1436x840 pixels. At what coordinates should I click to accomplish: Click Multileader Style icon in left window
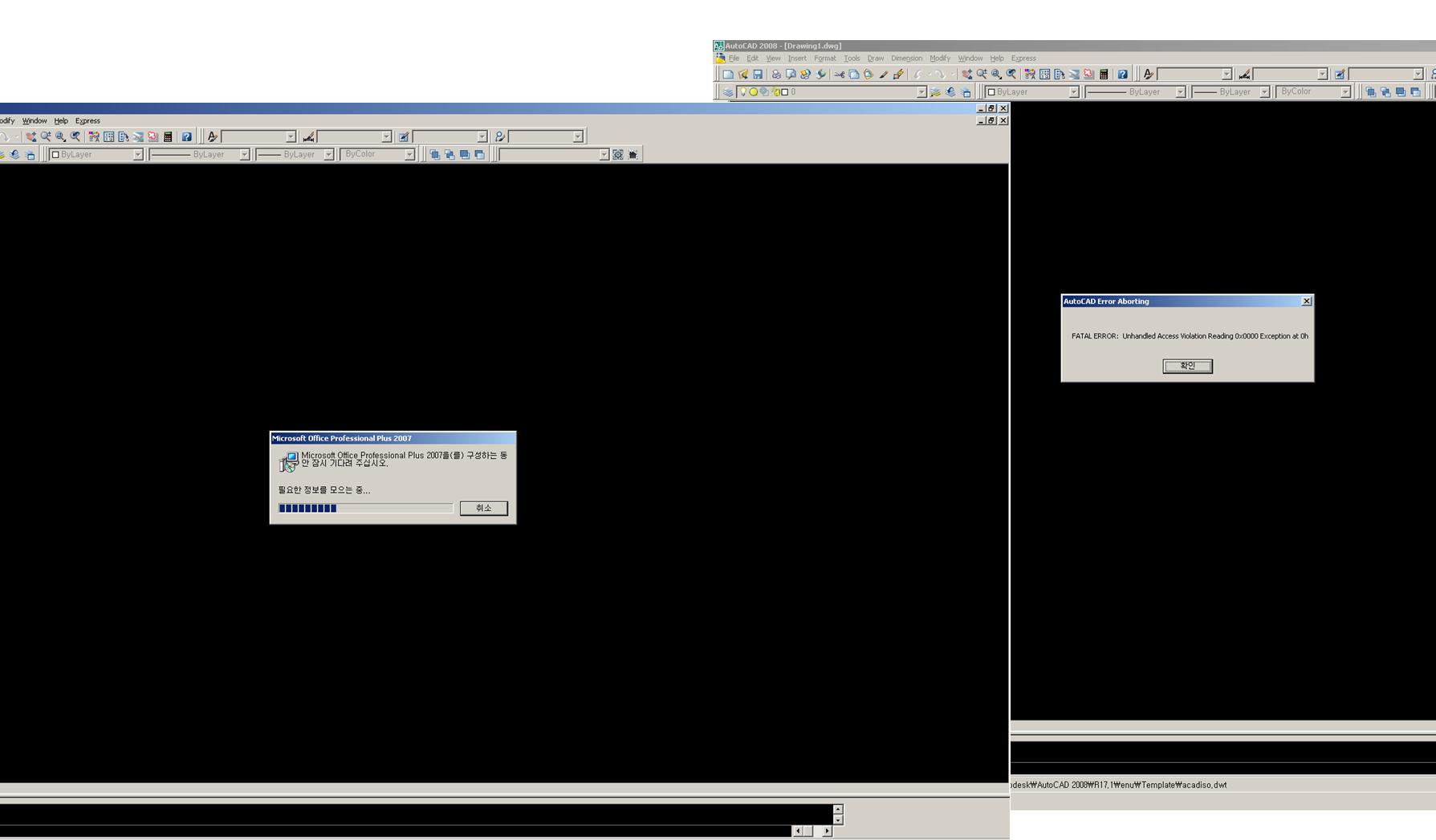pos(499,137)
